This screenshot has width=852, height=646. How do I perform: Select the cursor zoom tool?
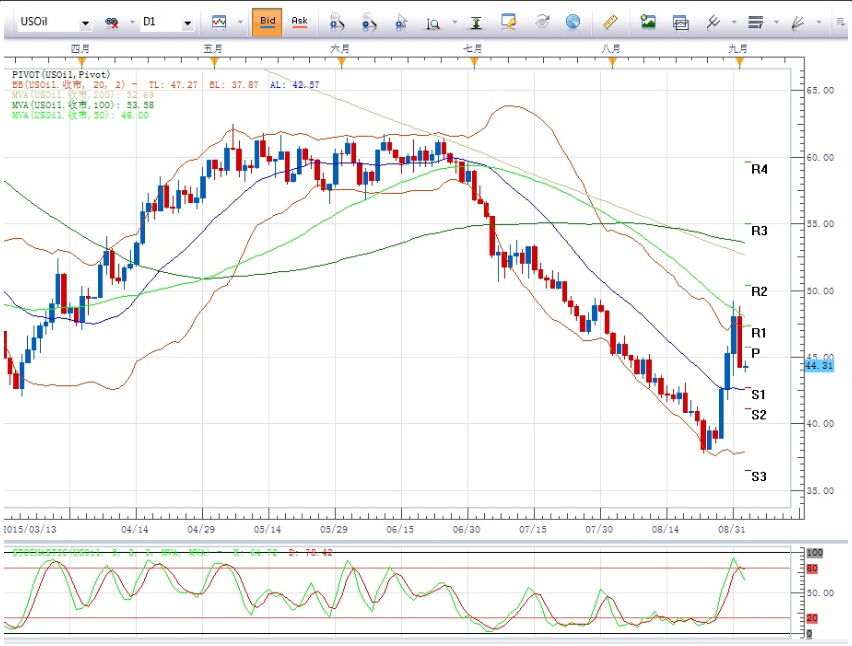pos(401,23)
